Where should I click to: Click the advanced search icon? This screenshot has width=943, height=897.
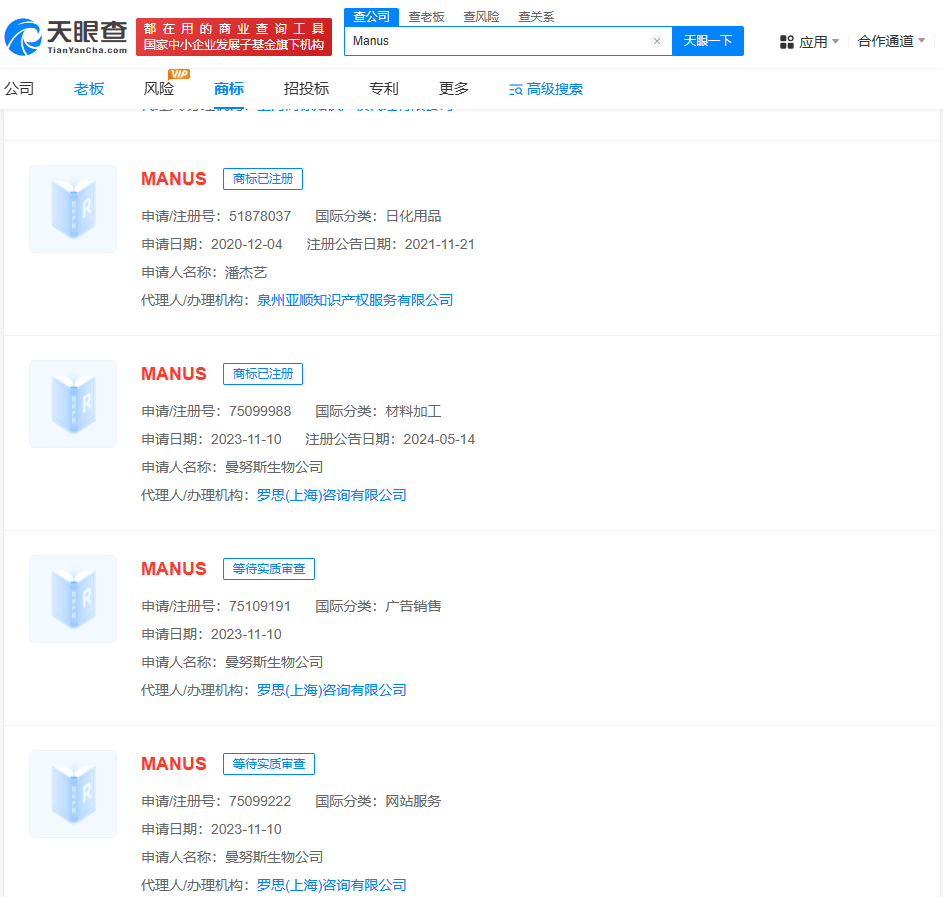point(515,90)
